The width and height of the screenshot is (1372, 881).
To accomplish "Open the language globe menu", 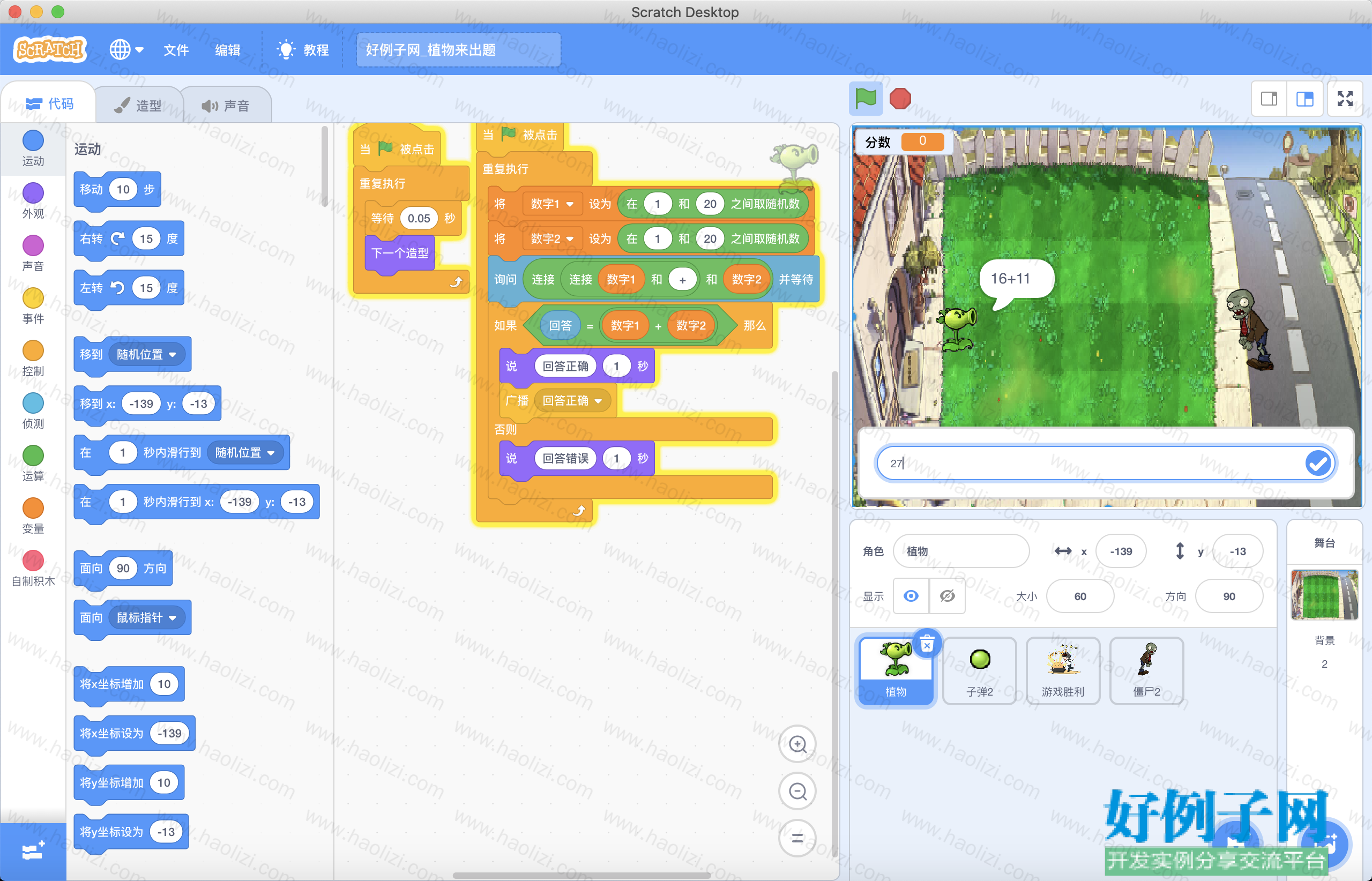I will [x=126, y=50].
